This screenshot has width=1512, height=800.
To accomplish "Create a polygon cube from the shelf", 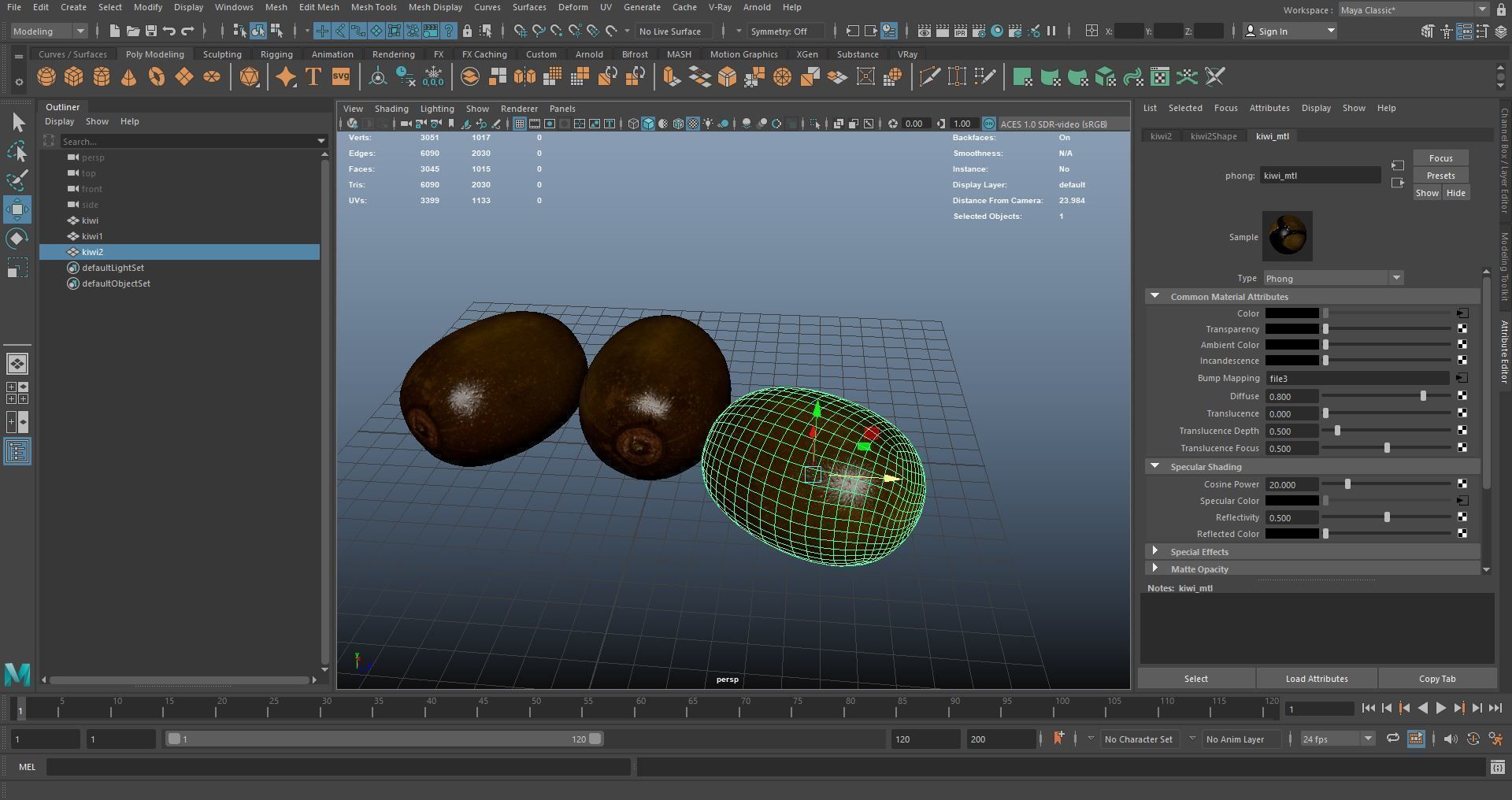I will [74, 77].
